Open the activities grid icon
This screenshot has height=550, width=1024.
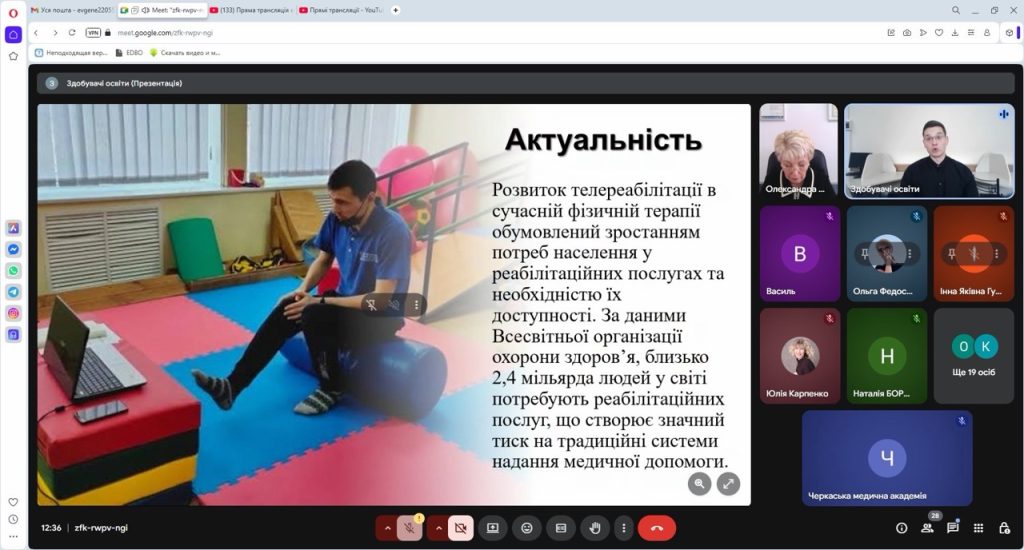(978, 528)
